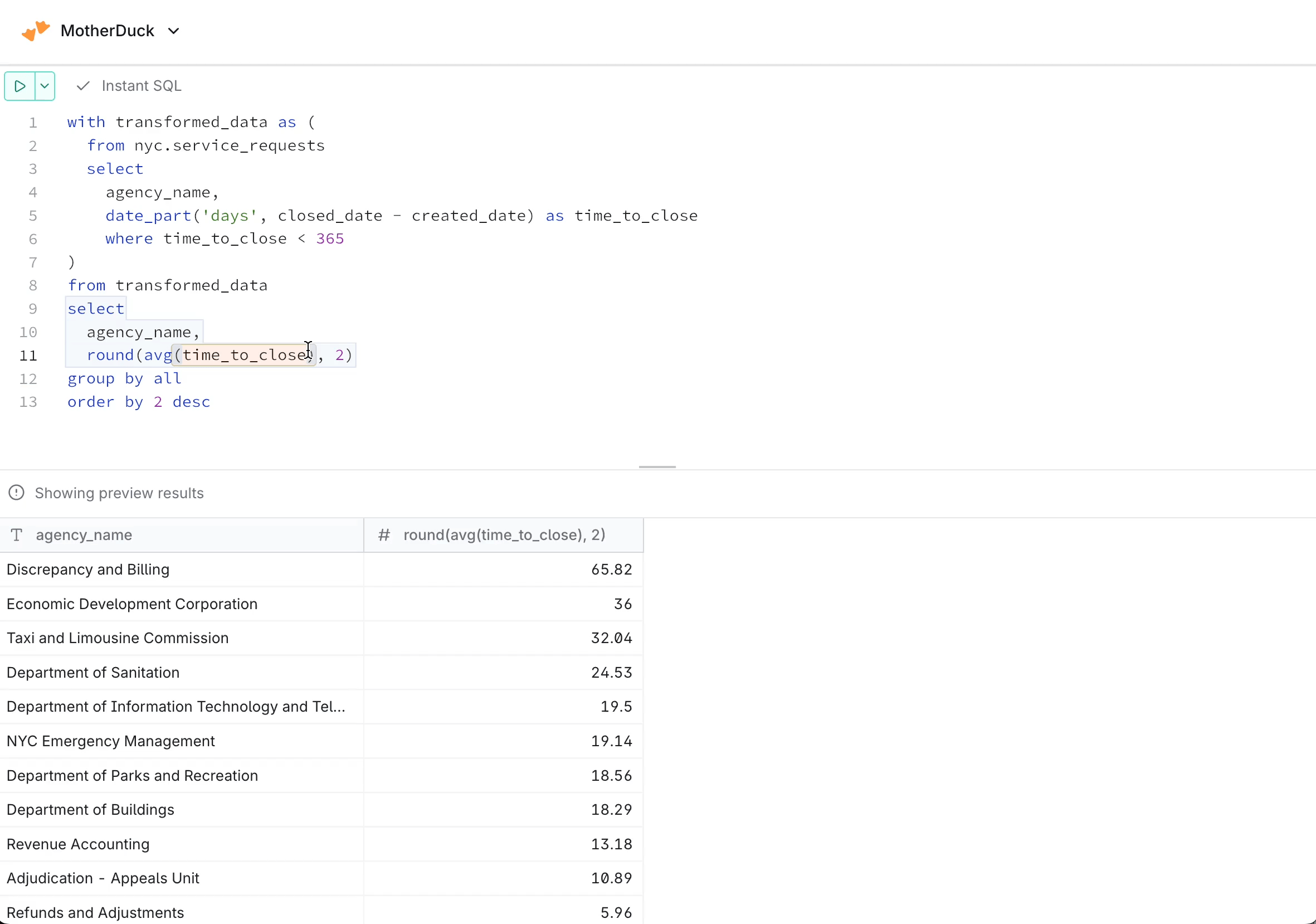Sort by the agency_name column header
The width and height of the screenshot is (1316, 924).
[84, 536]
